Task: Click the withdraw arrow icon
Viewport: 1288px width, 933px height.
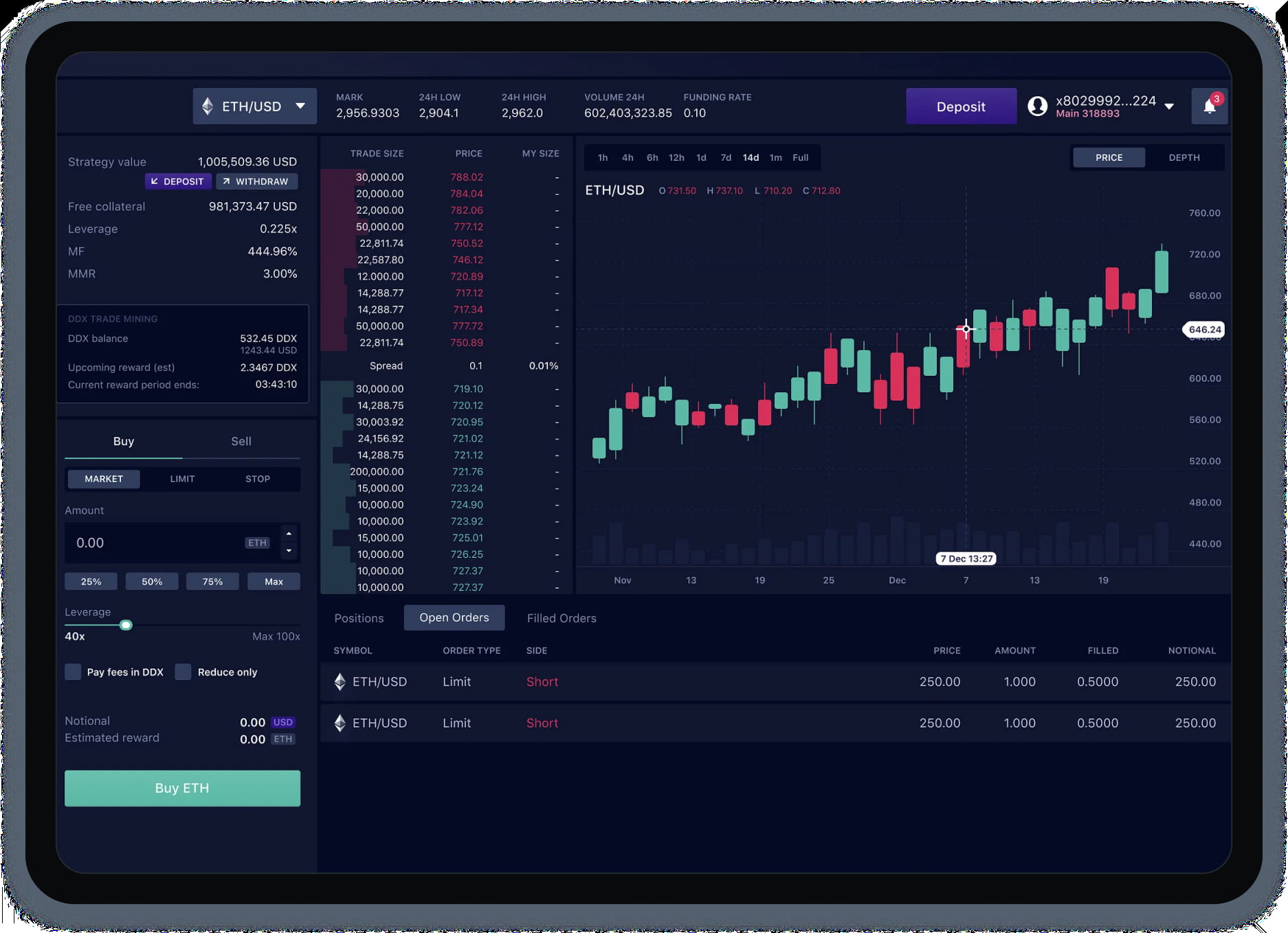Action: [x=227, y=181]
